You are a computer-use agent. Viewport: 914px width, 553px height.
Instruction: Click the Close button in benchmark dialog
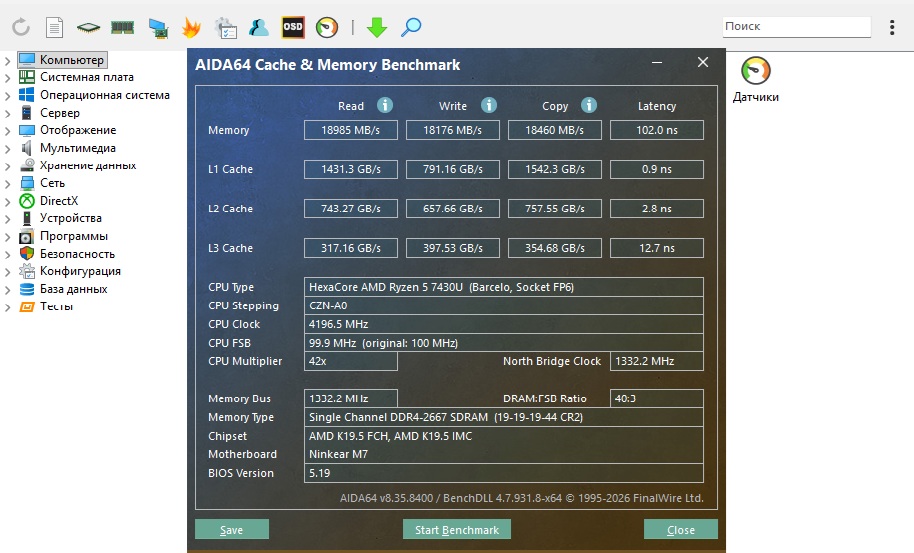coord(680,529)
